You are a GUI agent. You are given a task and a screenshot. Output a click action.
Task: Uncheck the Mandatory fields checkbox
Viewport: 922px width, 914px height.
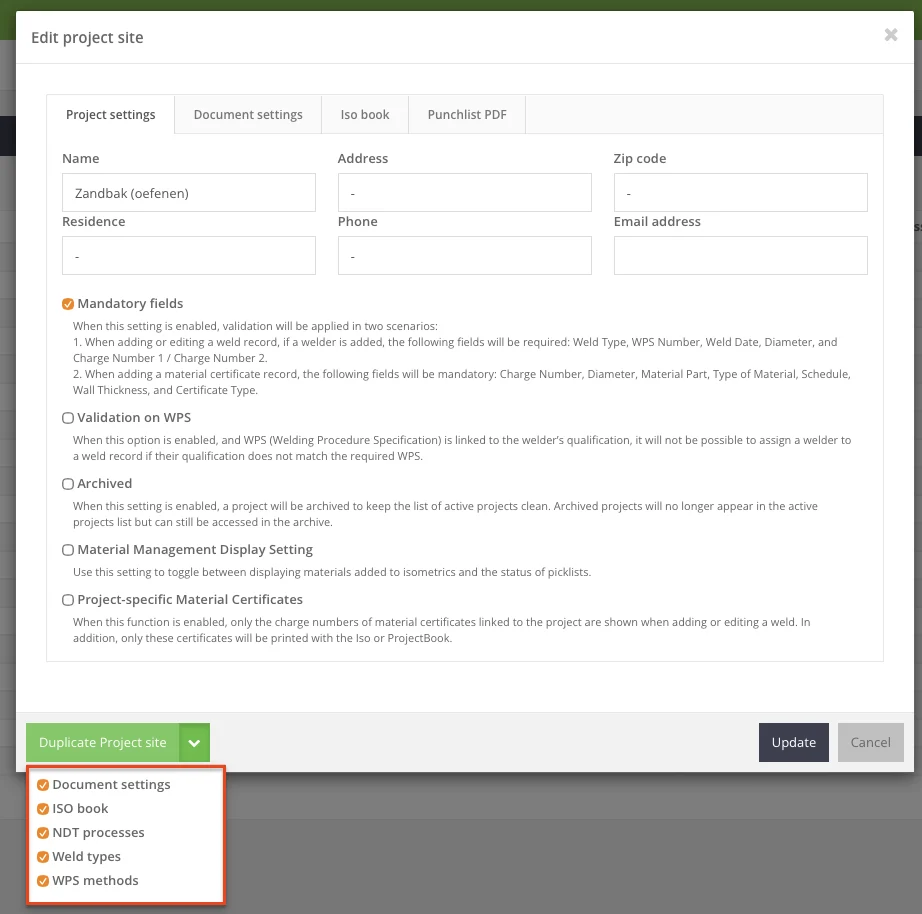pyautogui.click(x=68, y=304)
